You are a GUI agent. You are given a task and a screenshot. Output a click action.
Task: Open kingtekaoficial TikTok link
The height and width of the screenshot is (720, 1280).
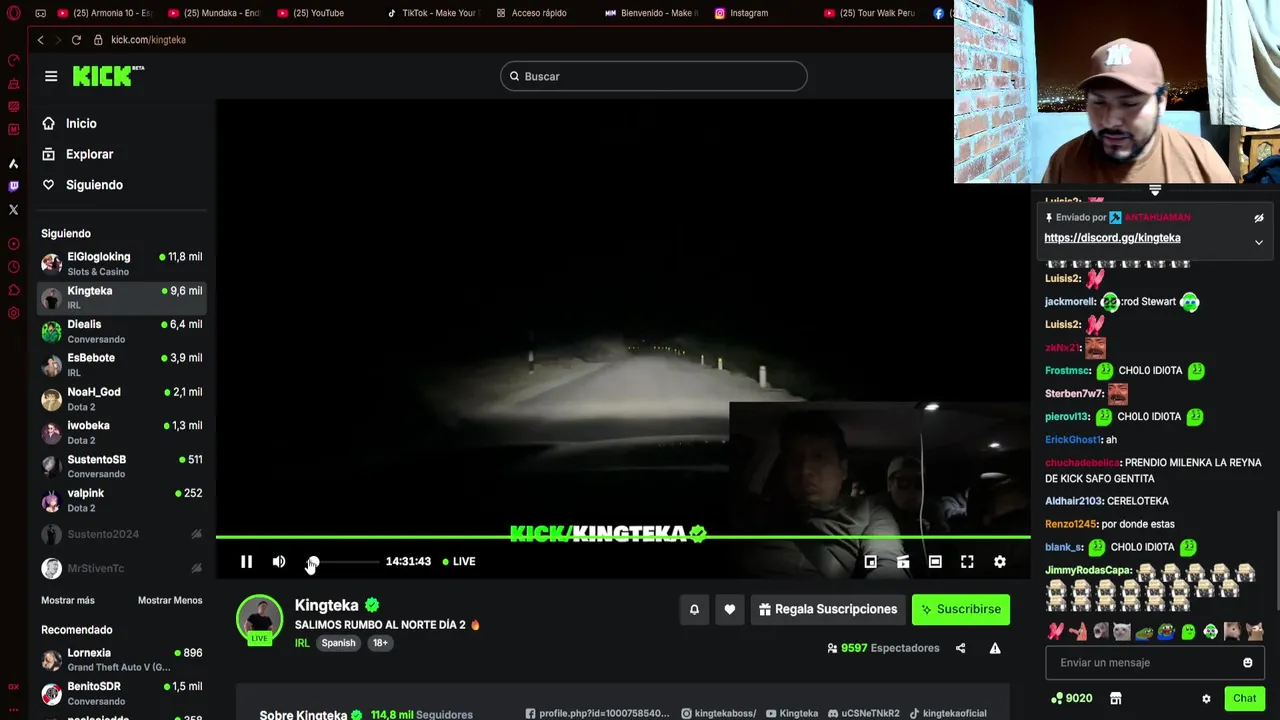949,713
